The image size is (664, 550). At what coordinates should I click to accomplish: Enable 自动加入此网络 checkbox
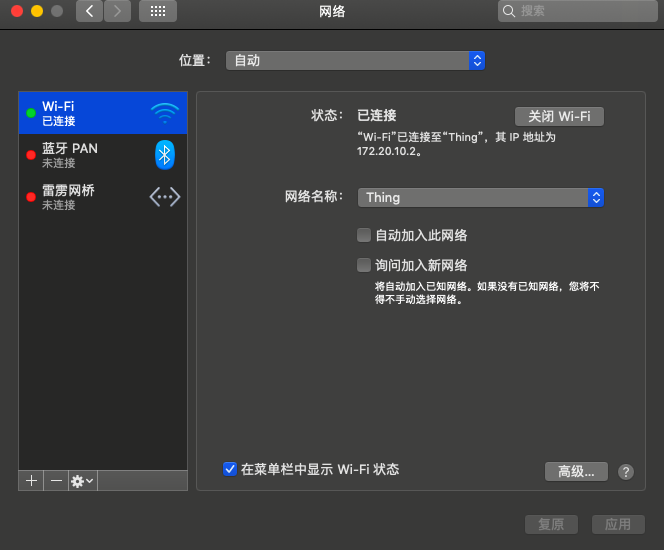click(364, 235)
